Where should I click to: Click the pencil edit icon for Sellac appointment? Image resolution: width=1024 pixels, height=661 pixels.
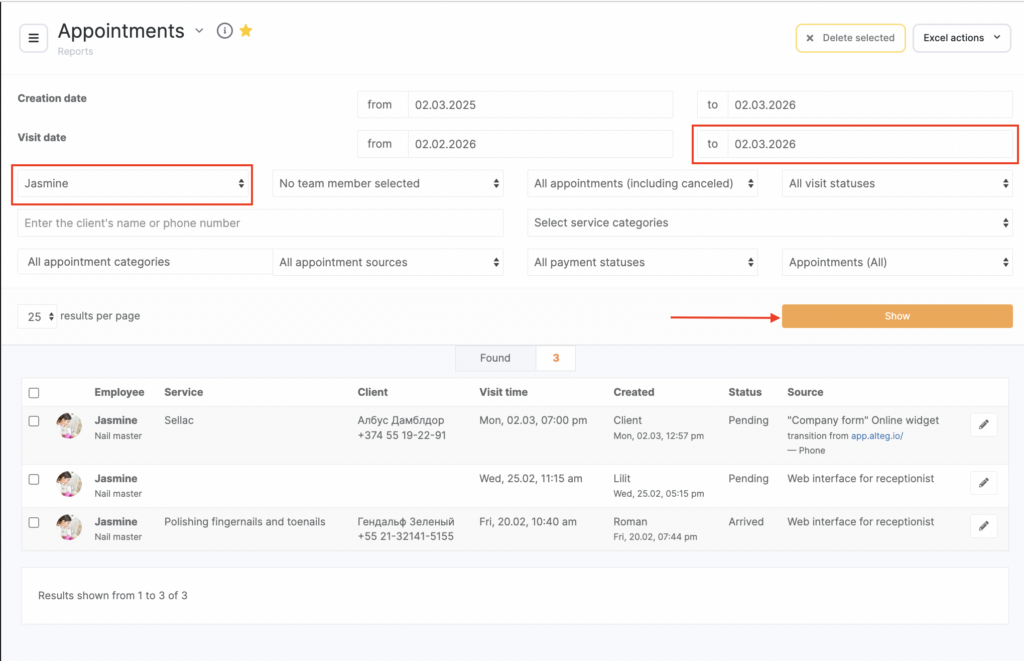[x=983, y=425]
